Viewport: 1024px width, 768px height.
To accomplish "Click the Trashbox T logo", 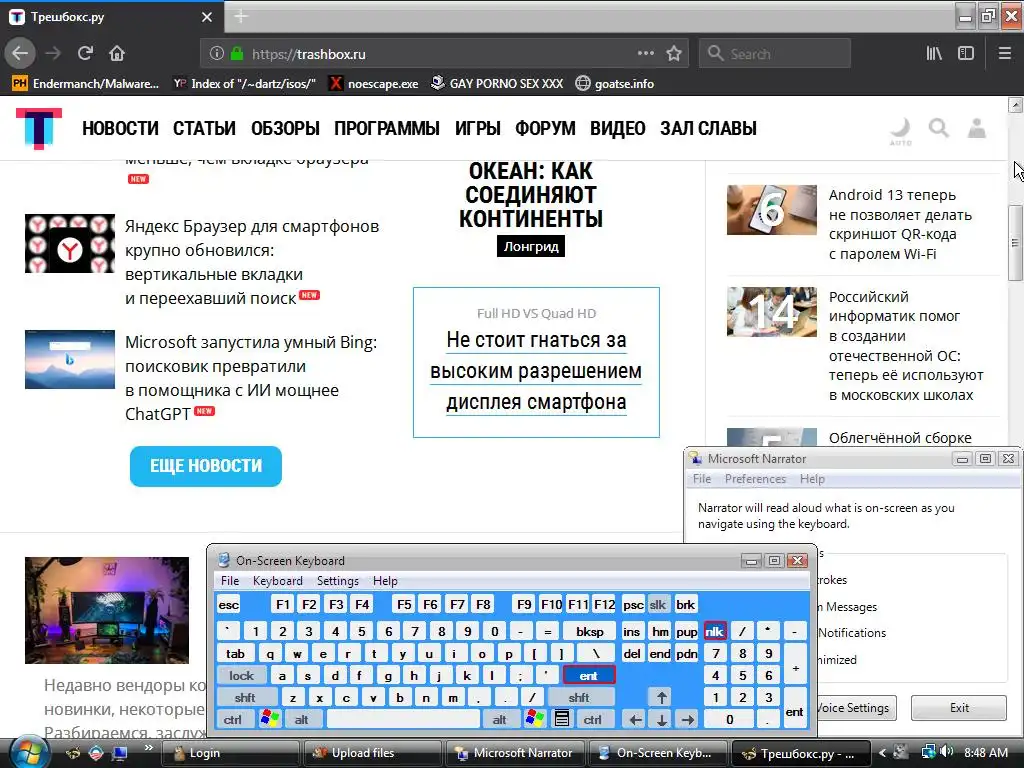I will point(39,128).
